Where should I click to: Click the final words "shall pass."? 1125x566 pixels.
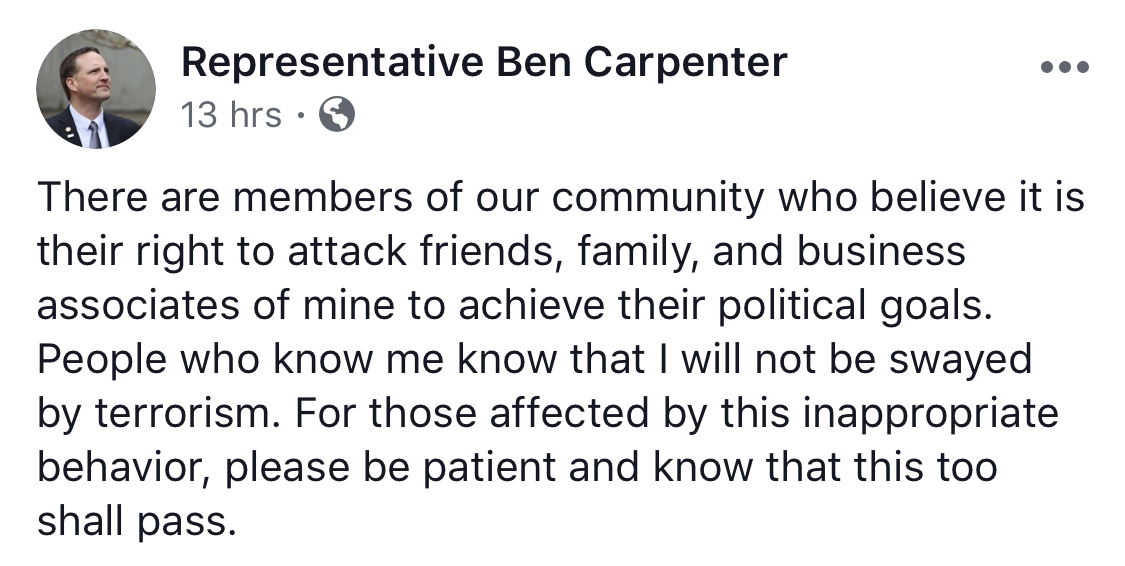point(136,522)
